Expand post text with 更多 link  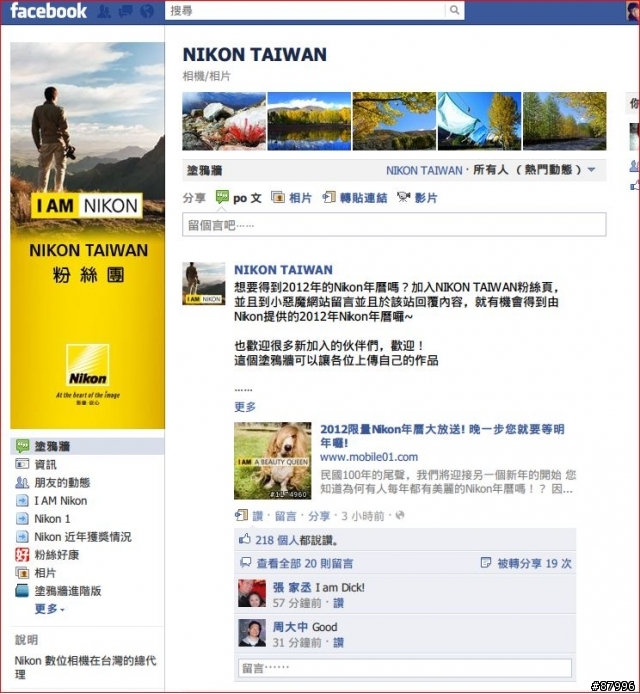tap(245, 406)
